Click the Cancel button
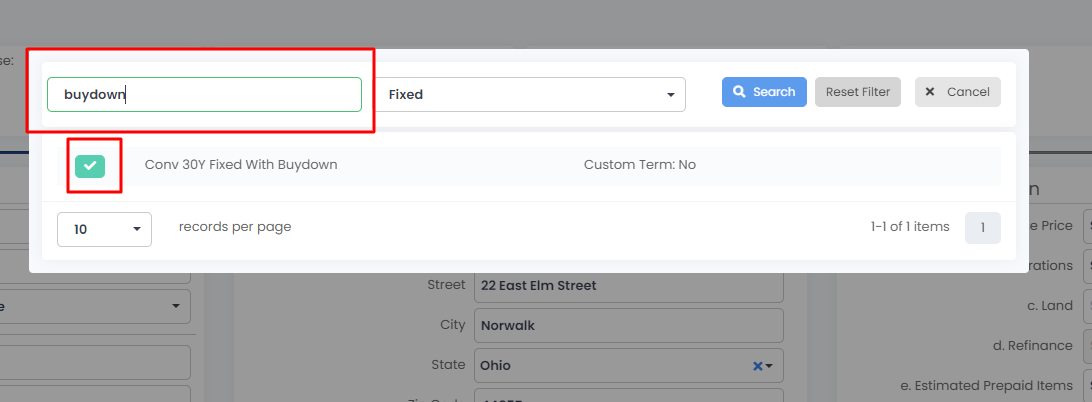Image resolution: width=1092 pixels, height=402 pixels. (958, 92)
